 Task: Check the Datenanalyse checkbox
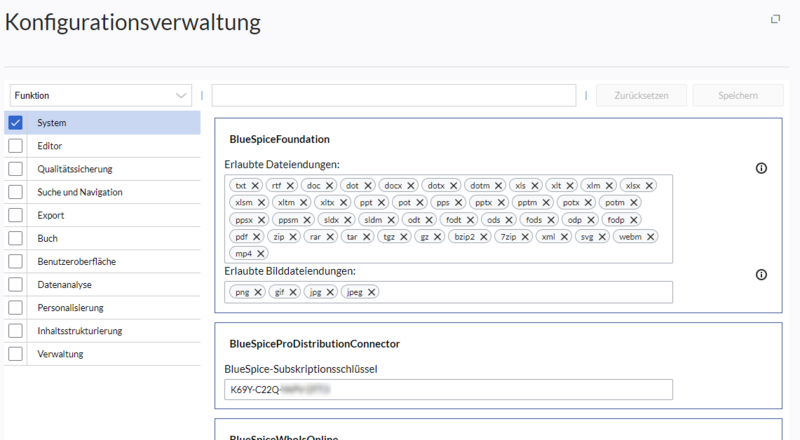15,285
